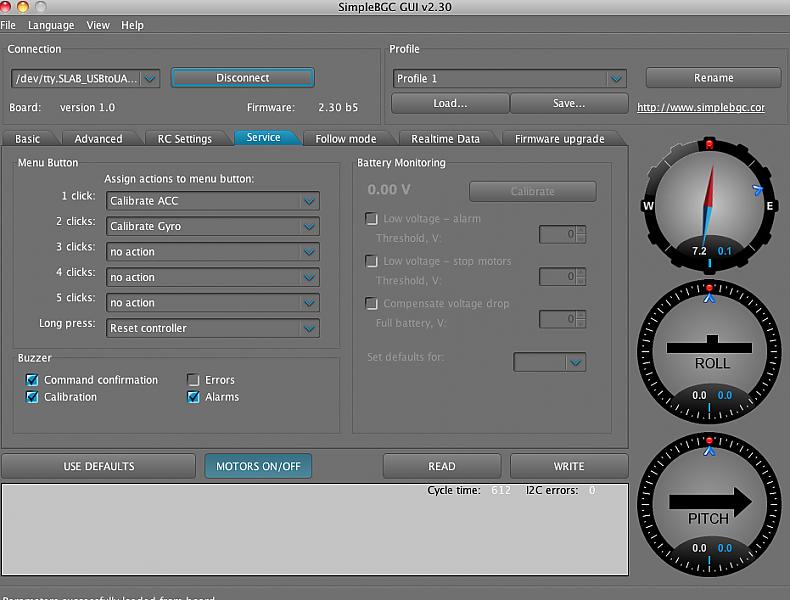790x600 pixels.
Task: Enable the Errors buzzer checkbox
Action: [193, 380]
